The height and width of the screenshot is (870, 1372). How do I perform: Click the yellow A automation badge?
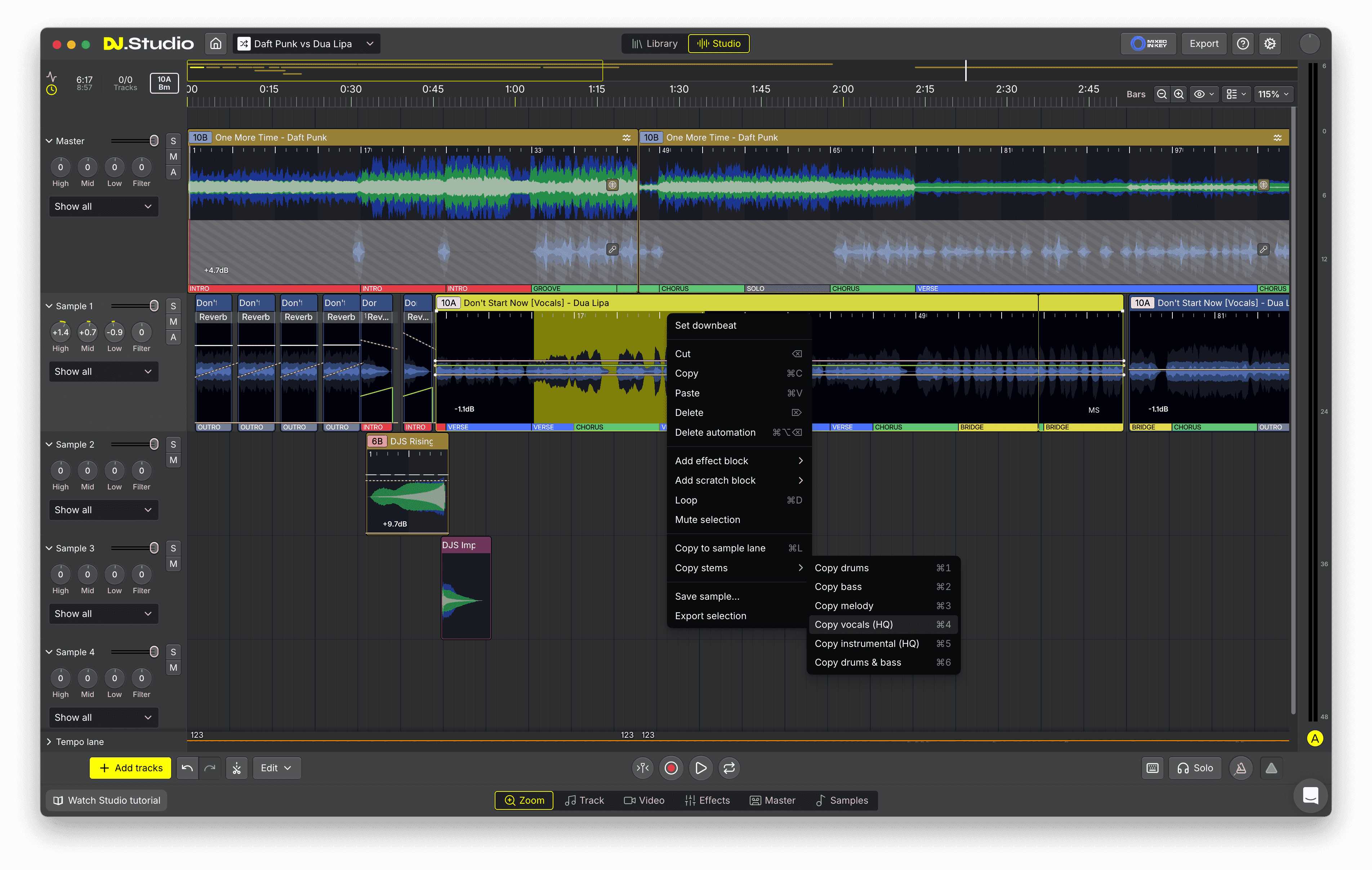pos(1315,739)
